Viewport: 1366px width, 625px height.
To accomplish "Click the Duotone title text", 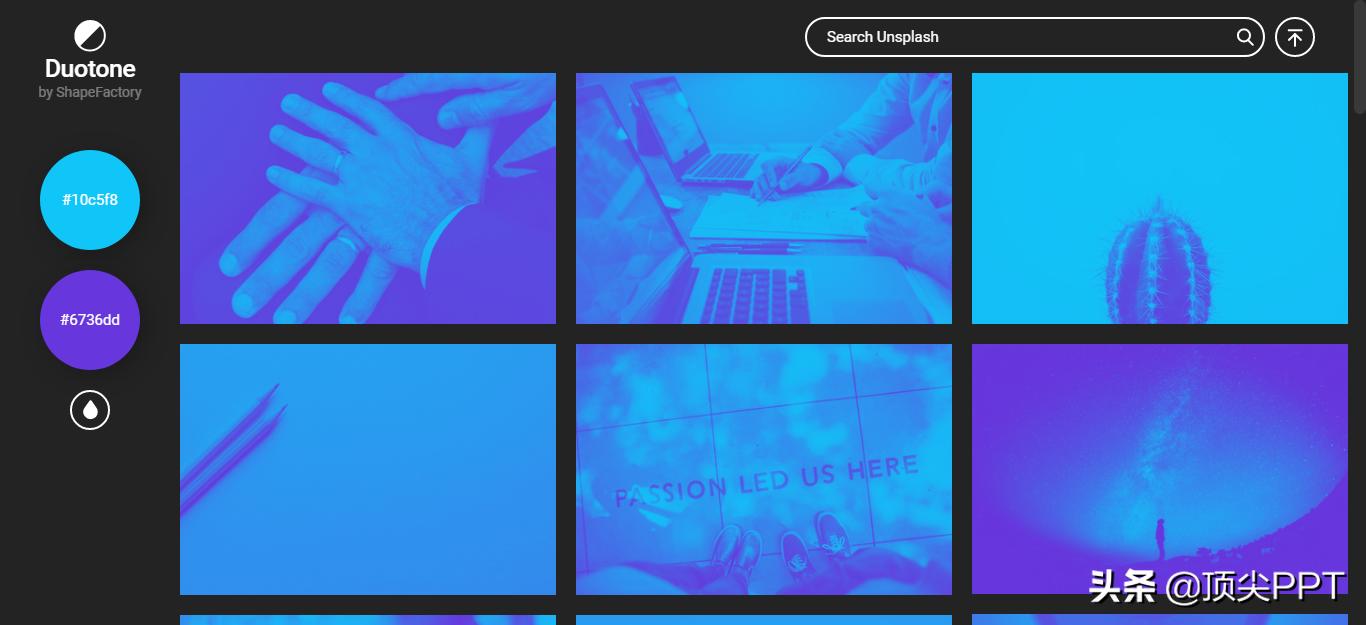I will (90, 69).
